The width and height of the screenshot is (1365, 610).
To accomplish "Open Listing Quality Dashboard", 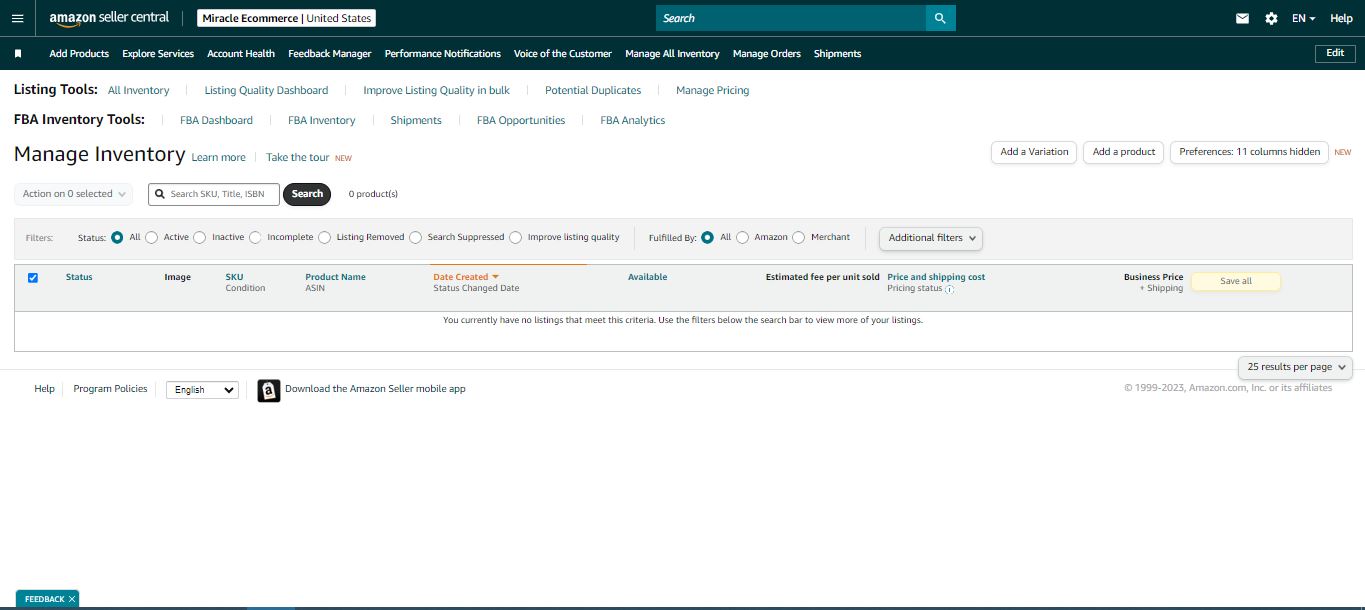I will pos(266,90).
